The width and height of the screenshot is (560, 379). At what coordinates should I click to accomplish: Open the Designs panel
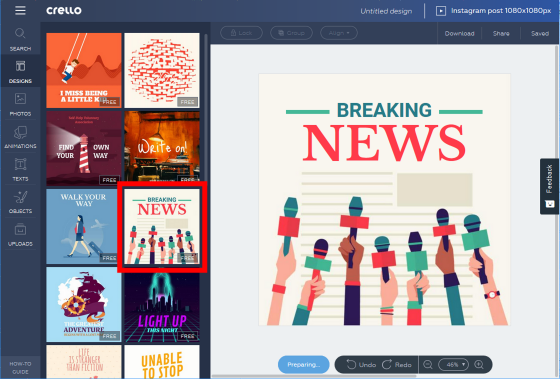coord(20,71)
